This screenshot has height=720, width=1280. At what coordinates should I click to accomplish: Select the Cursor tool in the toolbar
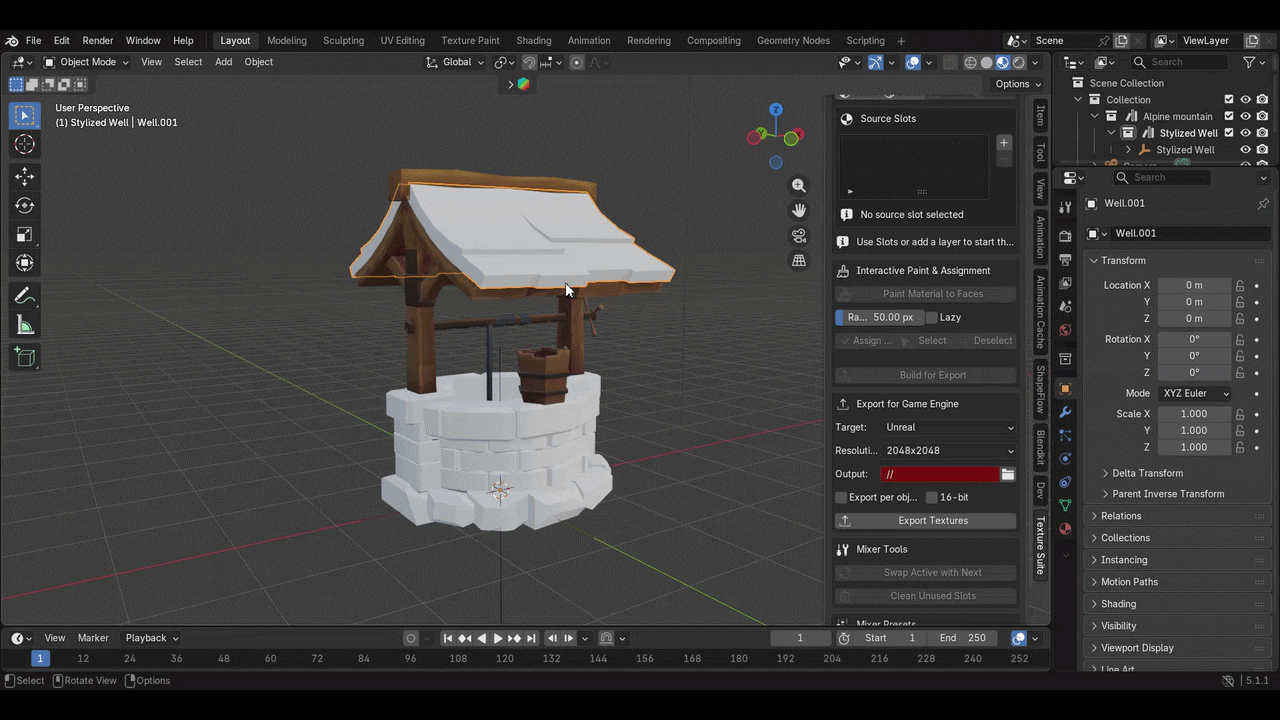click(25, 145)
